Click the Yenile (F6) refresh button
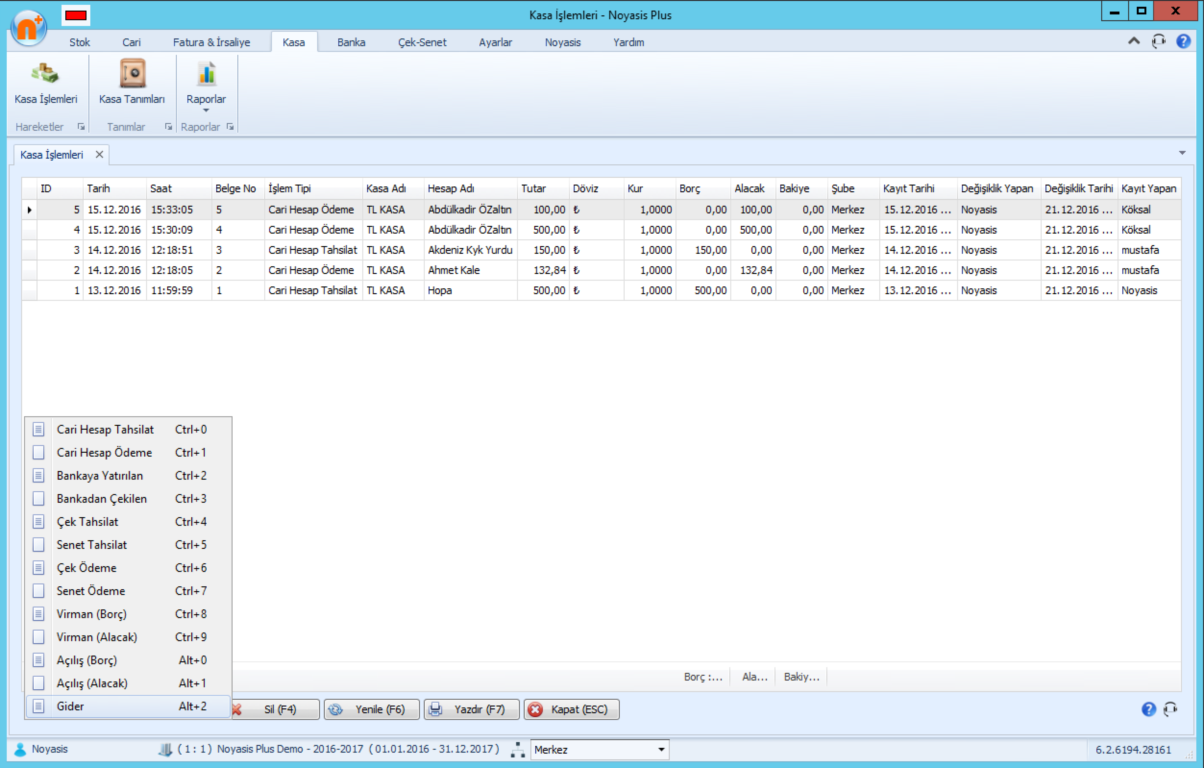This screenshot has width=1204, height=768. [372, 709]
